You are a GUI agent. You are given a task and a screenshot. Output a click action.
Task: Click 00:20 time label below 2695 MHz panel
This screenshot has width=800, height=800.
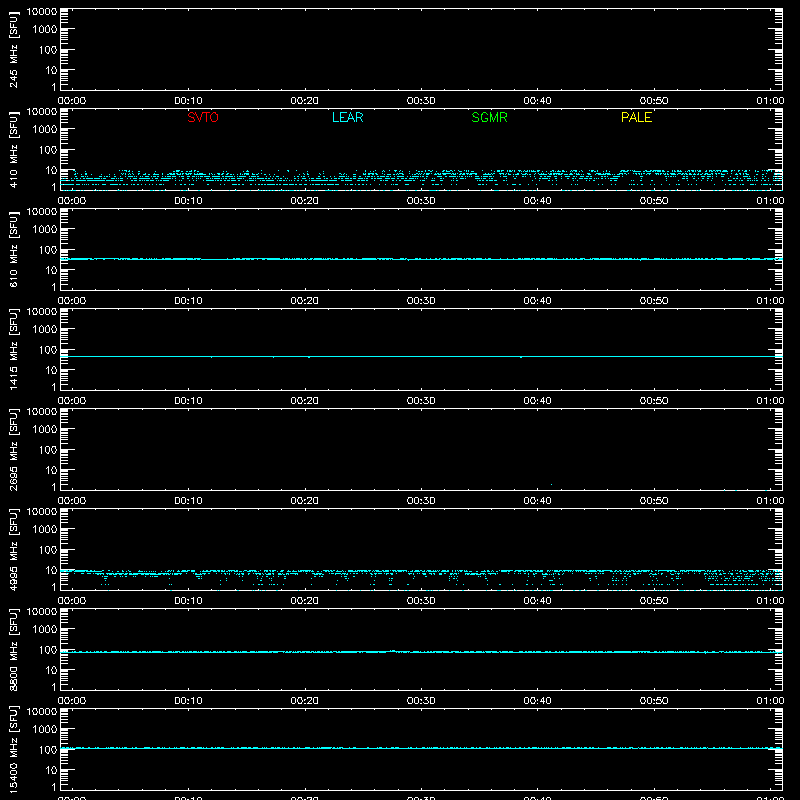[x=305, y=501]
